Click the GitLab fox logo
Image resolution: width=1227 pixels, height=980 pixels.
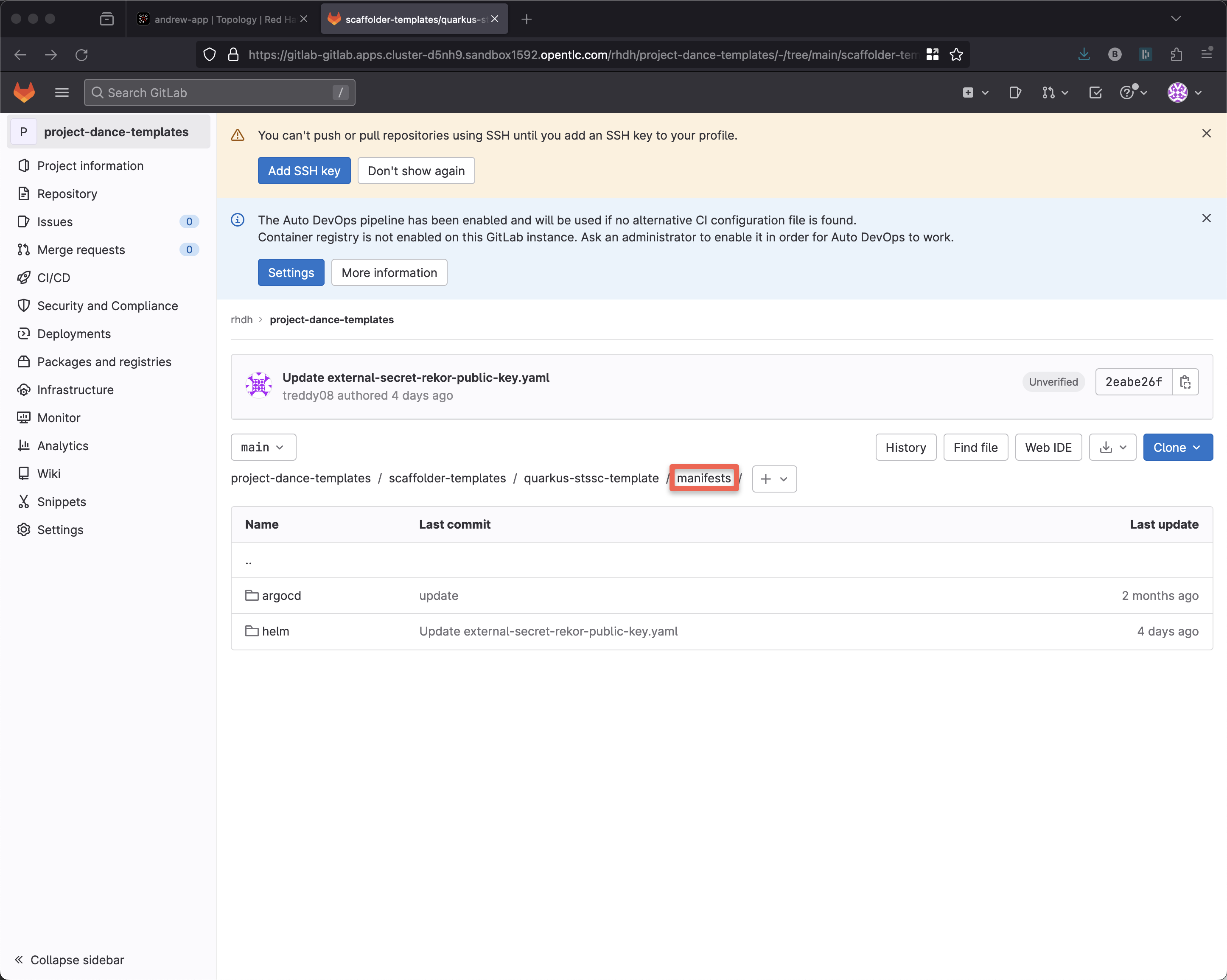pos(24,92)
